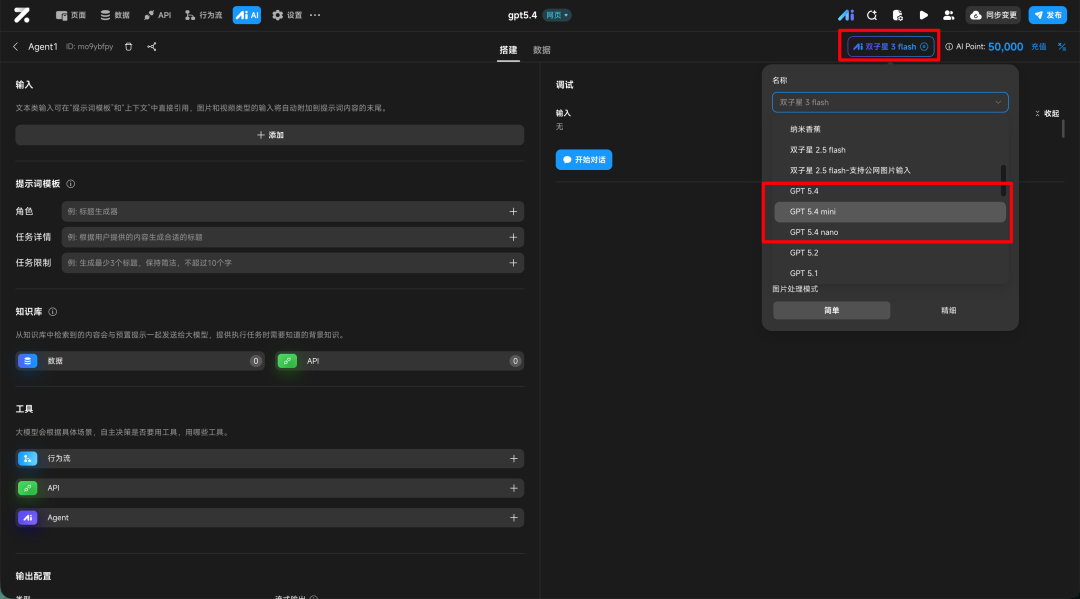This screenshot has width=1080, height=599.
Task: Select the GPT 5.2 model option
Action: click(x=889, y=253)
